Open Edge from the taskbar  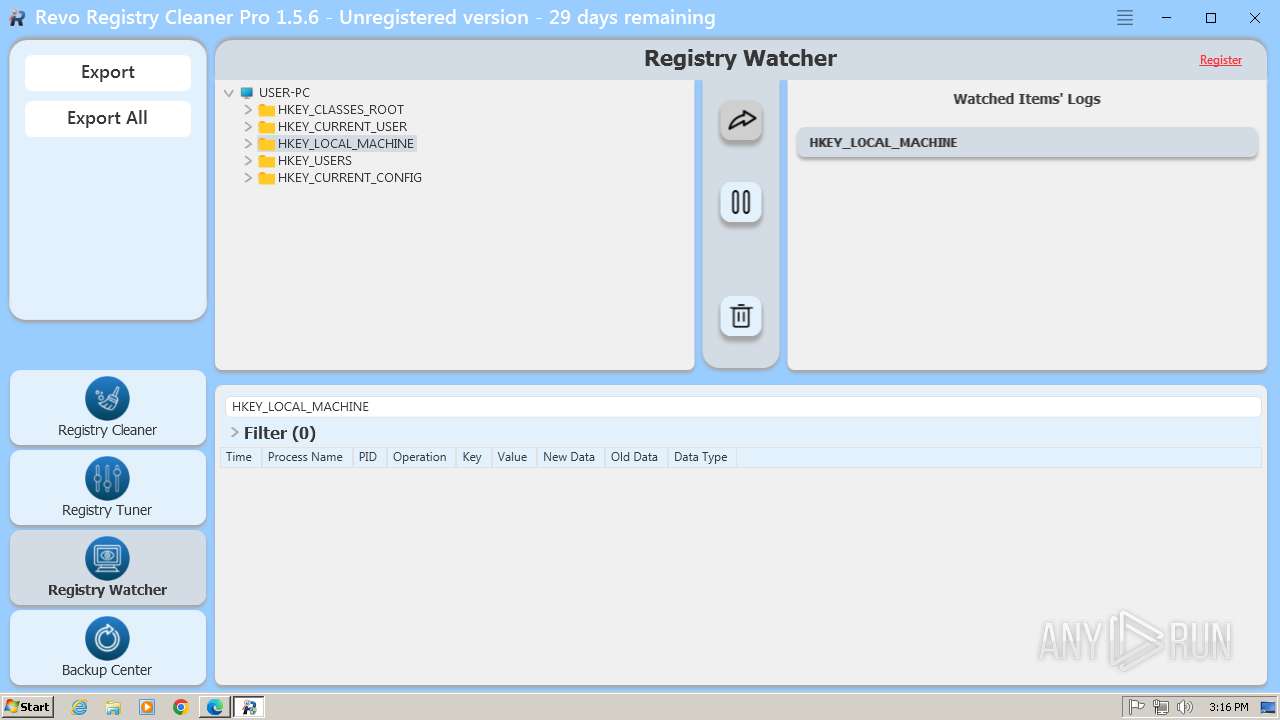(215, 707)
